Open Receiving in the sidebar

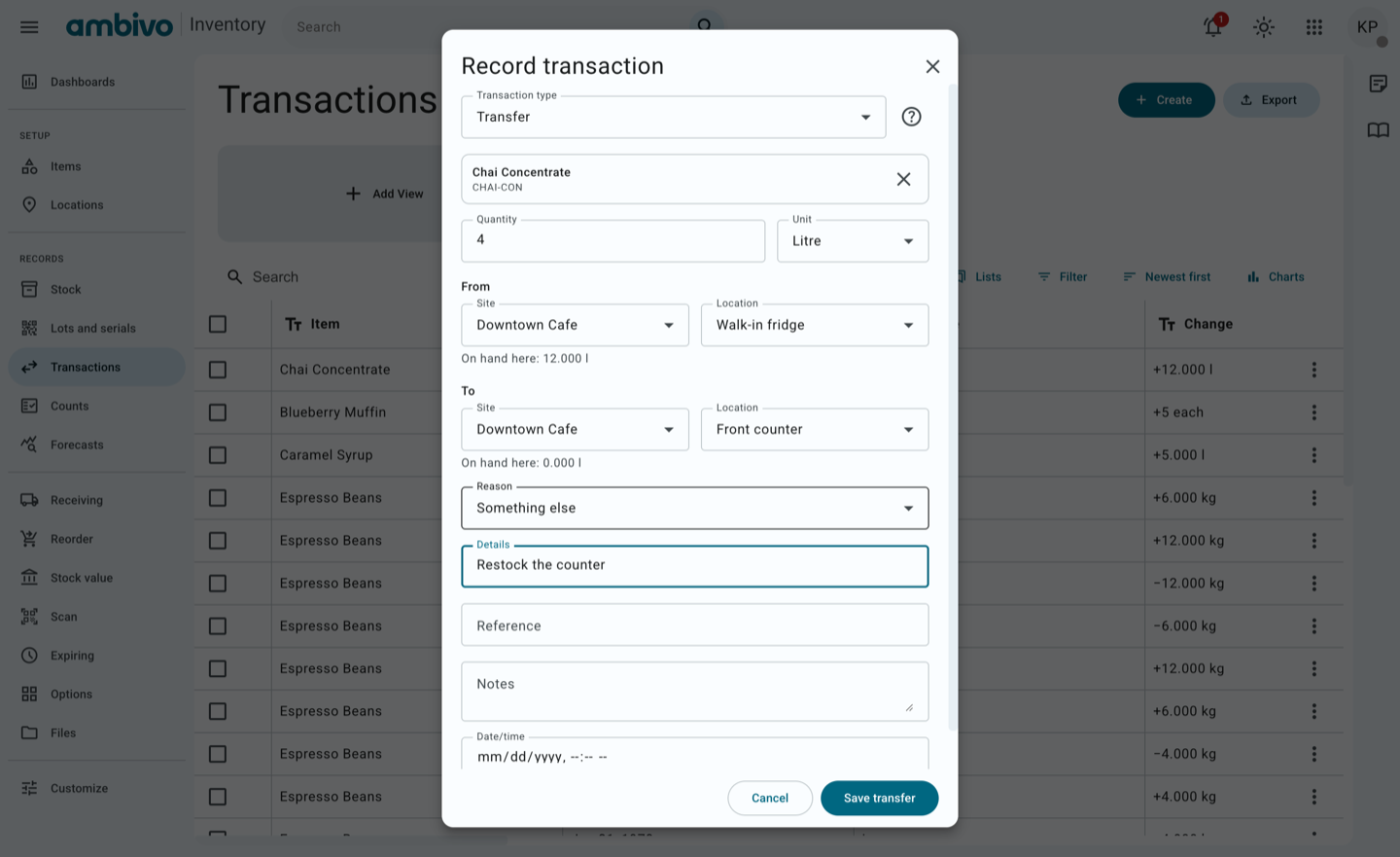tap(96, 500)
